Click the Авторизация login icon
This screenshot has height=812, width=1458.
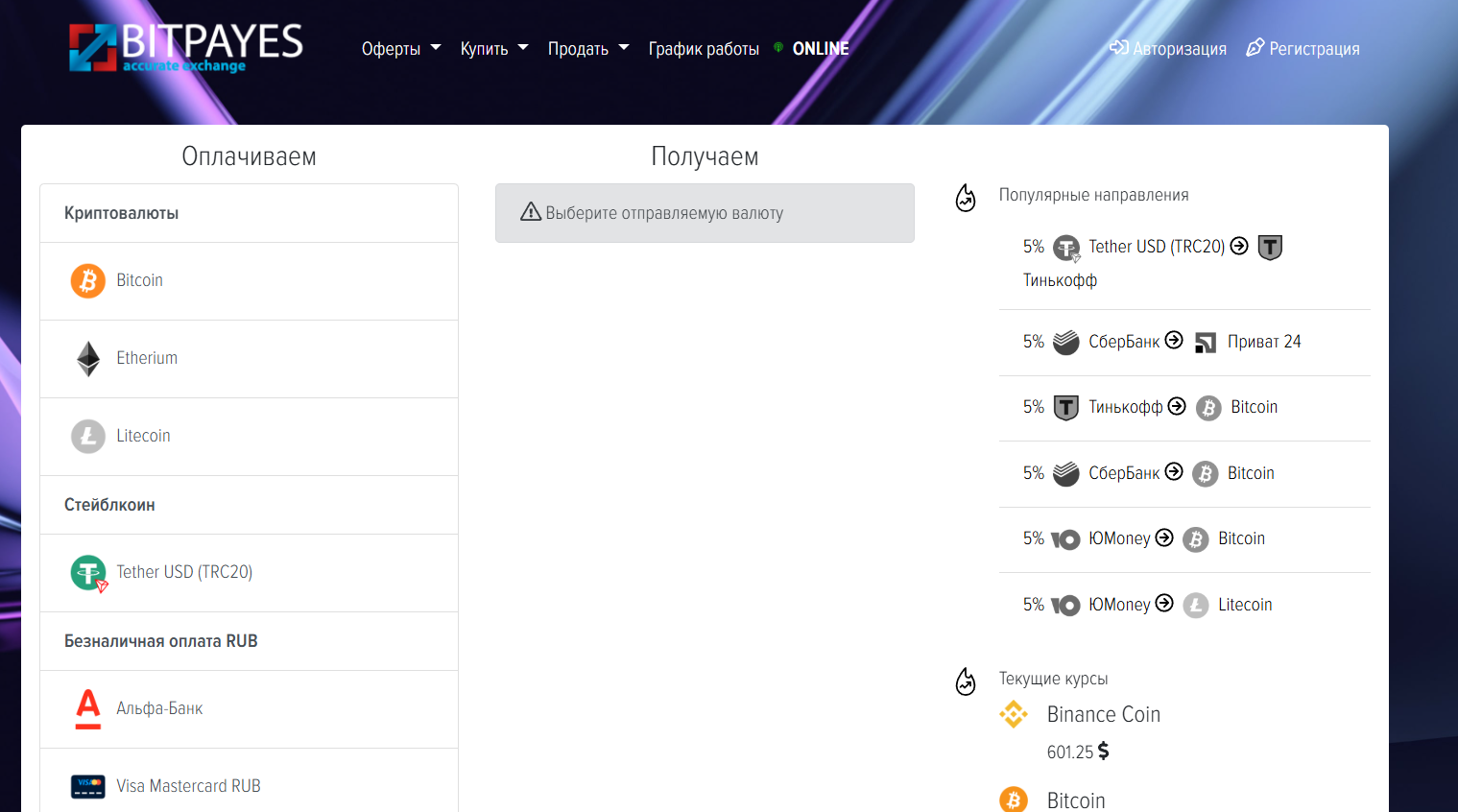[x=1119, y=47]
